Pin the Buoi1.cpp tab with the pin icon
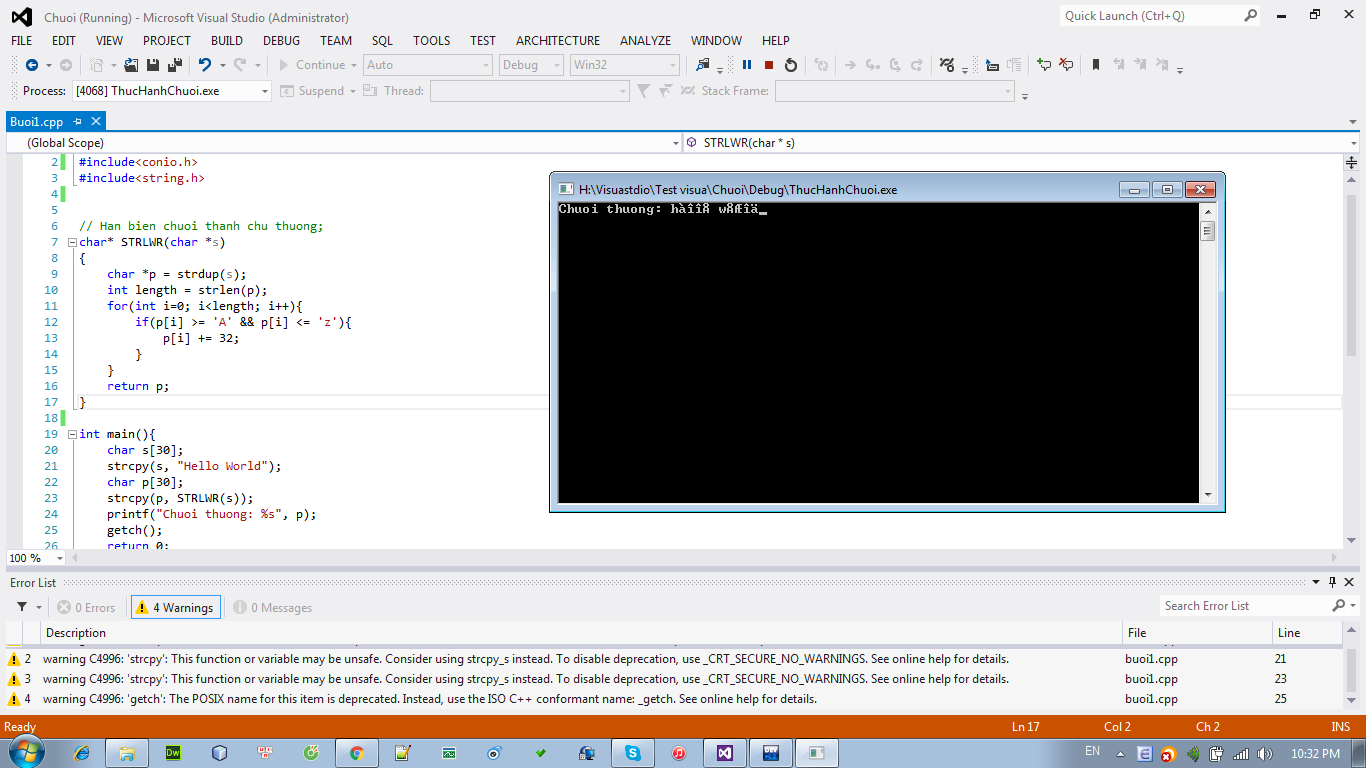The height and width of the screenshot is (768, 1366). coord(78,121)
